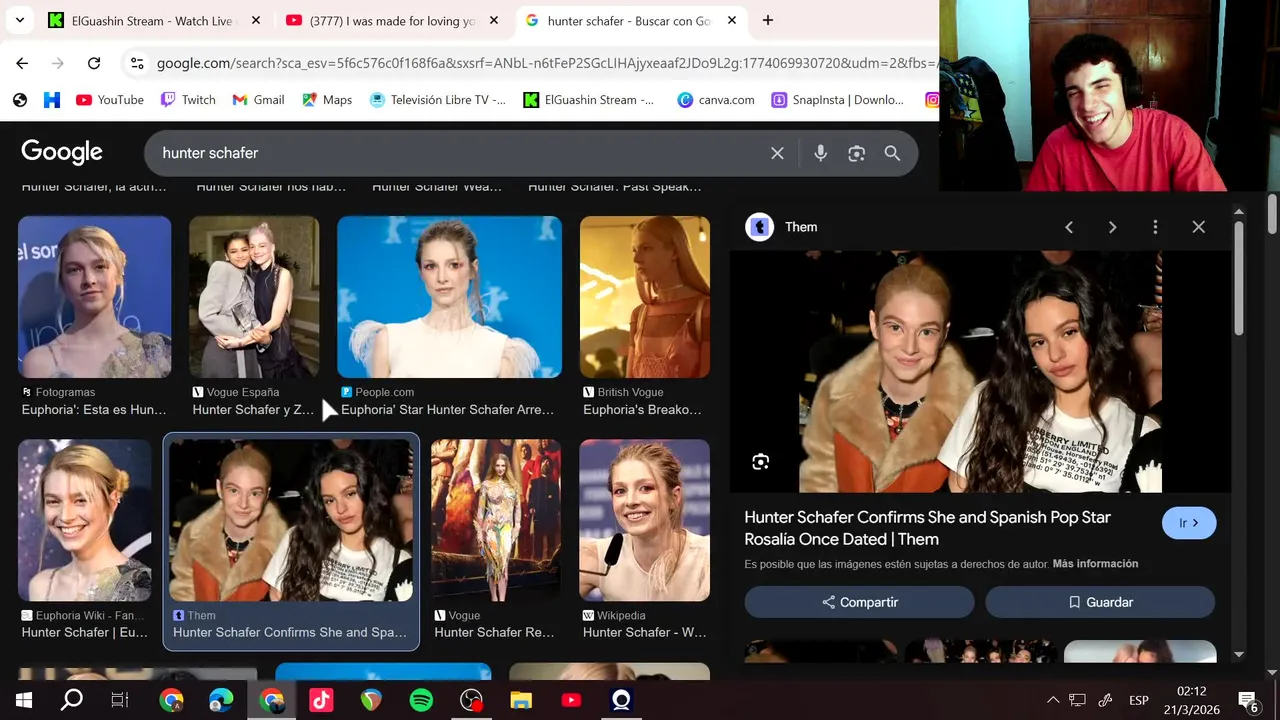Search by image with the Lens camera icon

[856, 153]
